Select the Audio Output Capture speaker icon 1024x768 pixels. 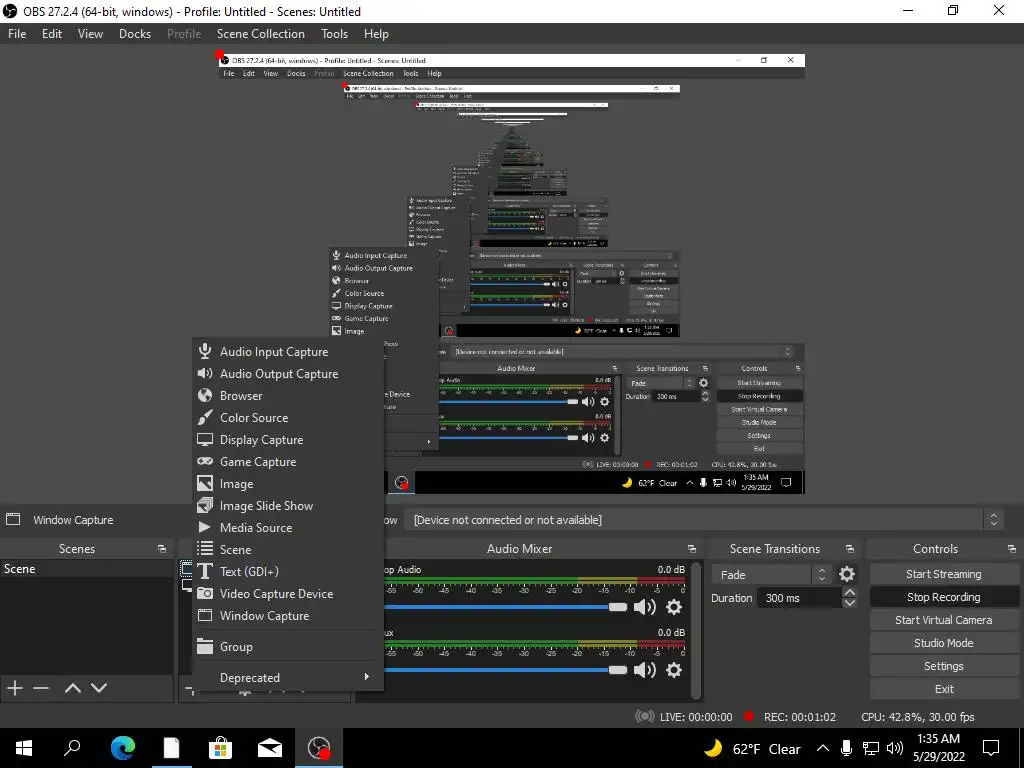click(205, 374)
